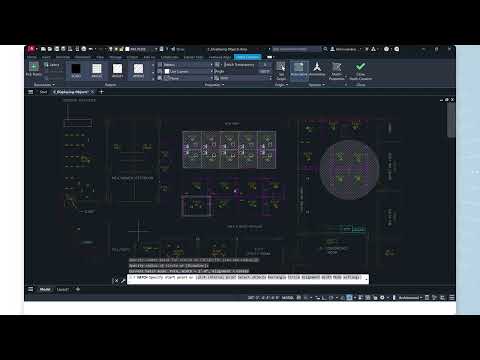Viewport: 480px width, 360px height.
Task: Open the layout tabs hamburger menu
Action: pos(30,289)
